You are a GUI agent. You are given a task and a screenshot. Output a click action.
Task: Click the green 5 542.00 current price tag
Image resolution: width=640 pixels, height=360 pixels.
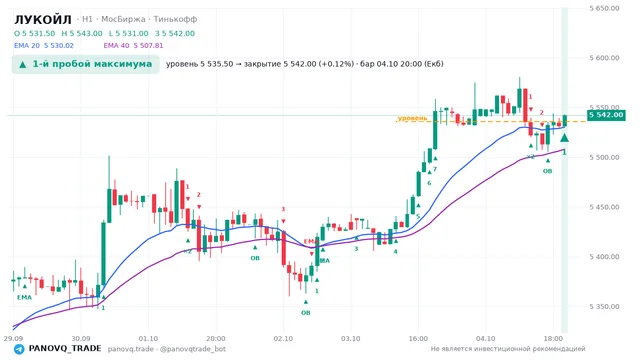(x=606, y=115)
